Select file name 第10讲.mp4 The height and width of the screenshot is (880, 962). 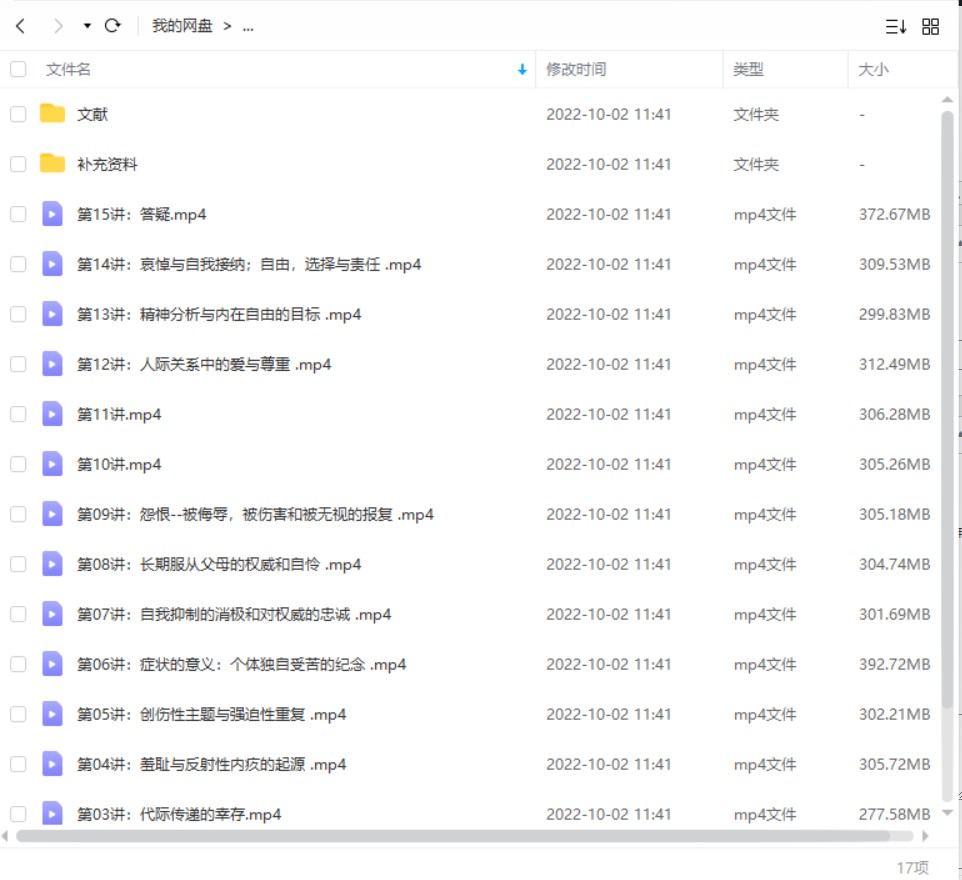[x=118, y=465]
